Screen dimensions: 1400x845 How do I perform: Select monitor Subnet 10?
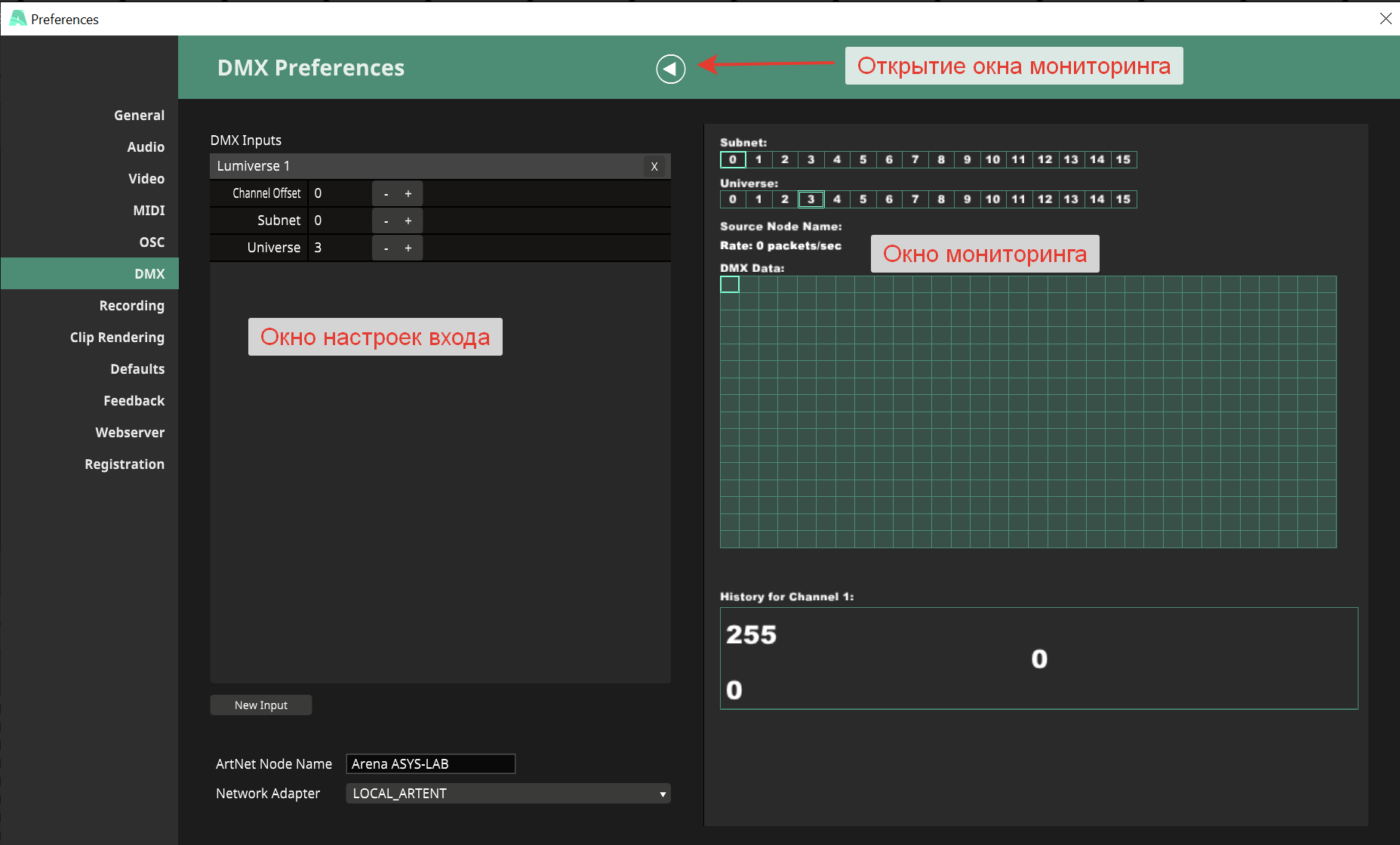coord(993,159)
